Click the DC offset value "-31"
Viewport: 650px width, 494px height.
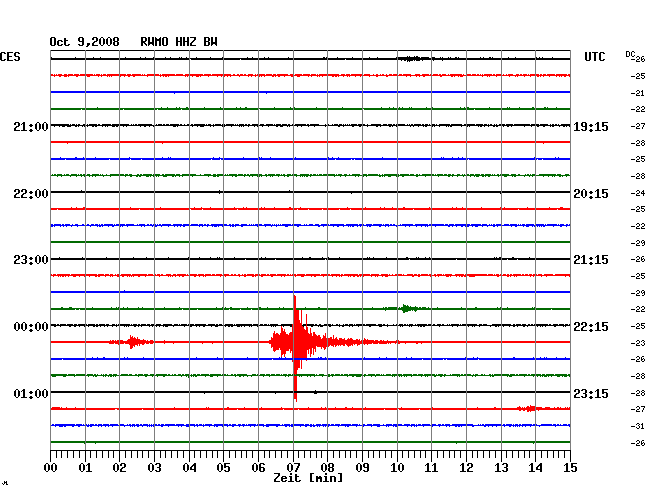[x=638, y=426]
